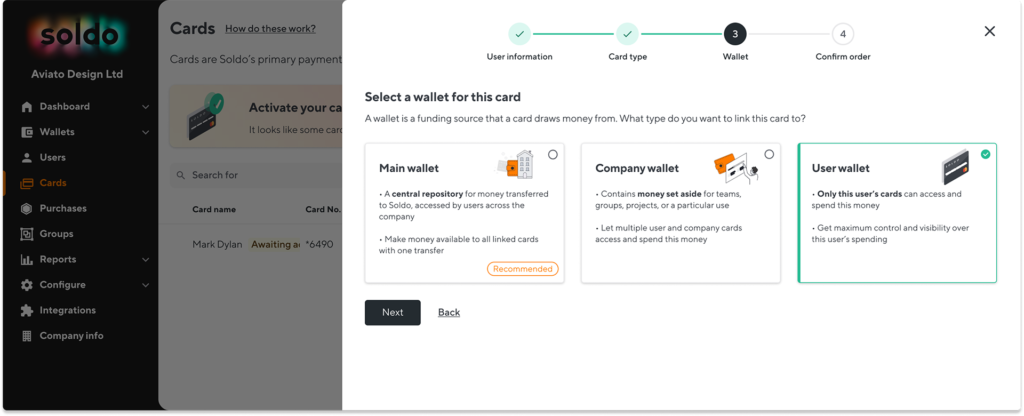Click the Users person icon
1024x416 pixels.
click(x=27, y=157)
